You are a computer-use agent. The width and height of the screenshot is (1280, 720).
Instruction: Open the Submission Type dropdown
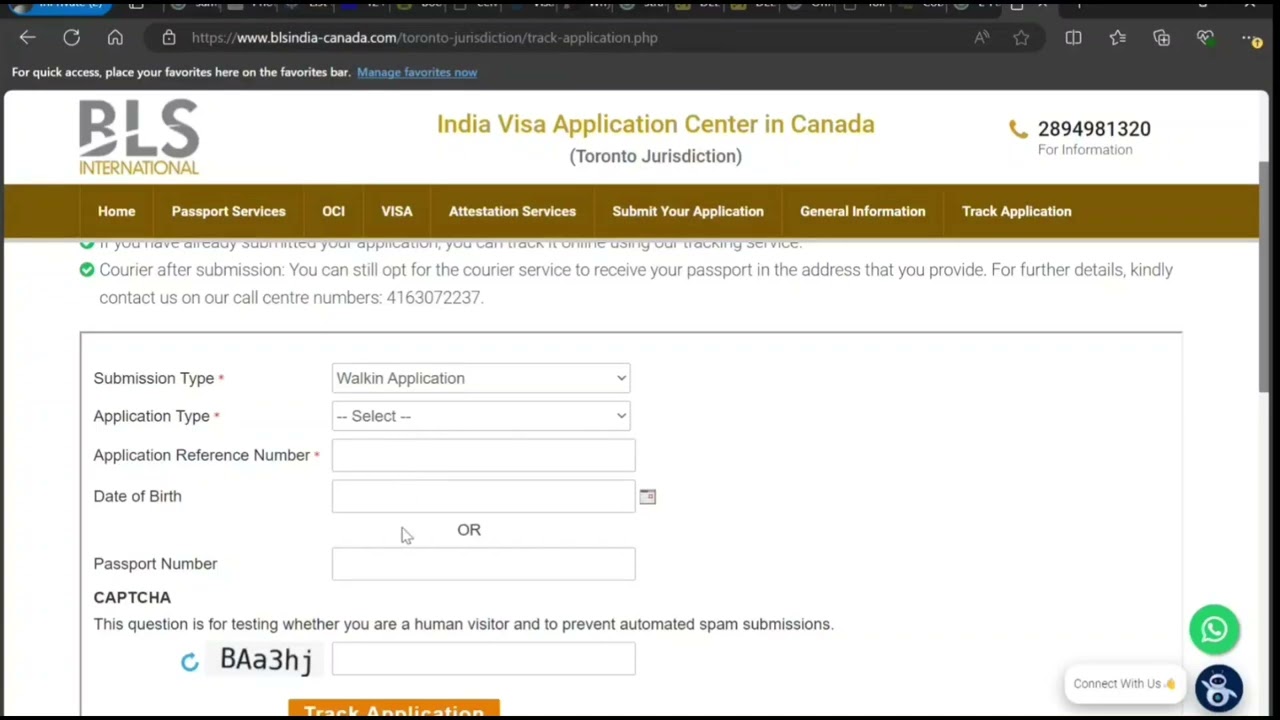pos(481,378)
